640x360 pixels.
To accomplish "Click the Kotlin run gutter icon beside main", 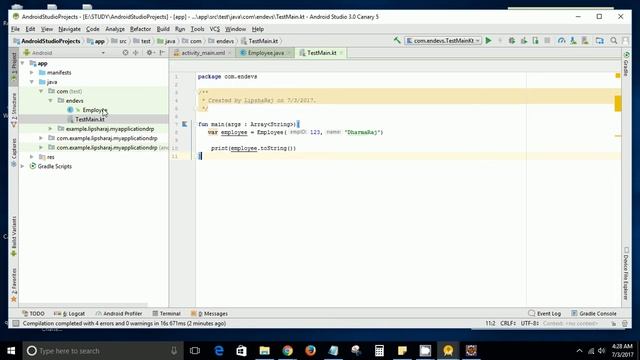I will (184, 124).
